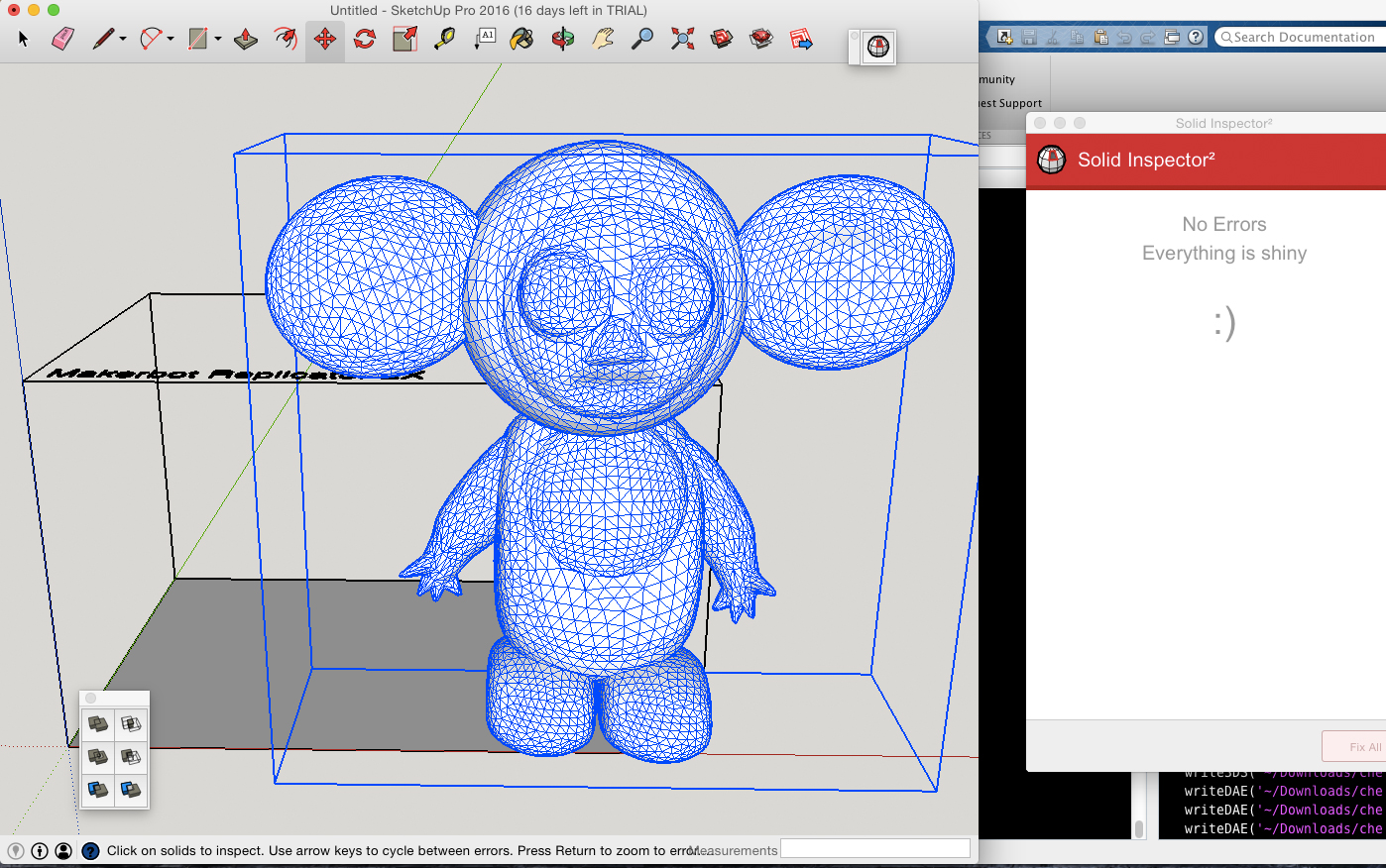
Task: Run Outer Shell from Solid Tools palette
Action: (96, 723)
